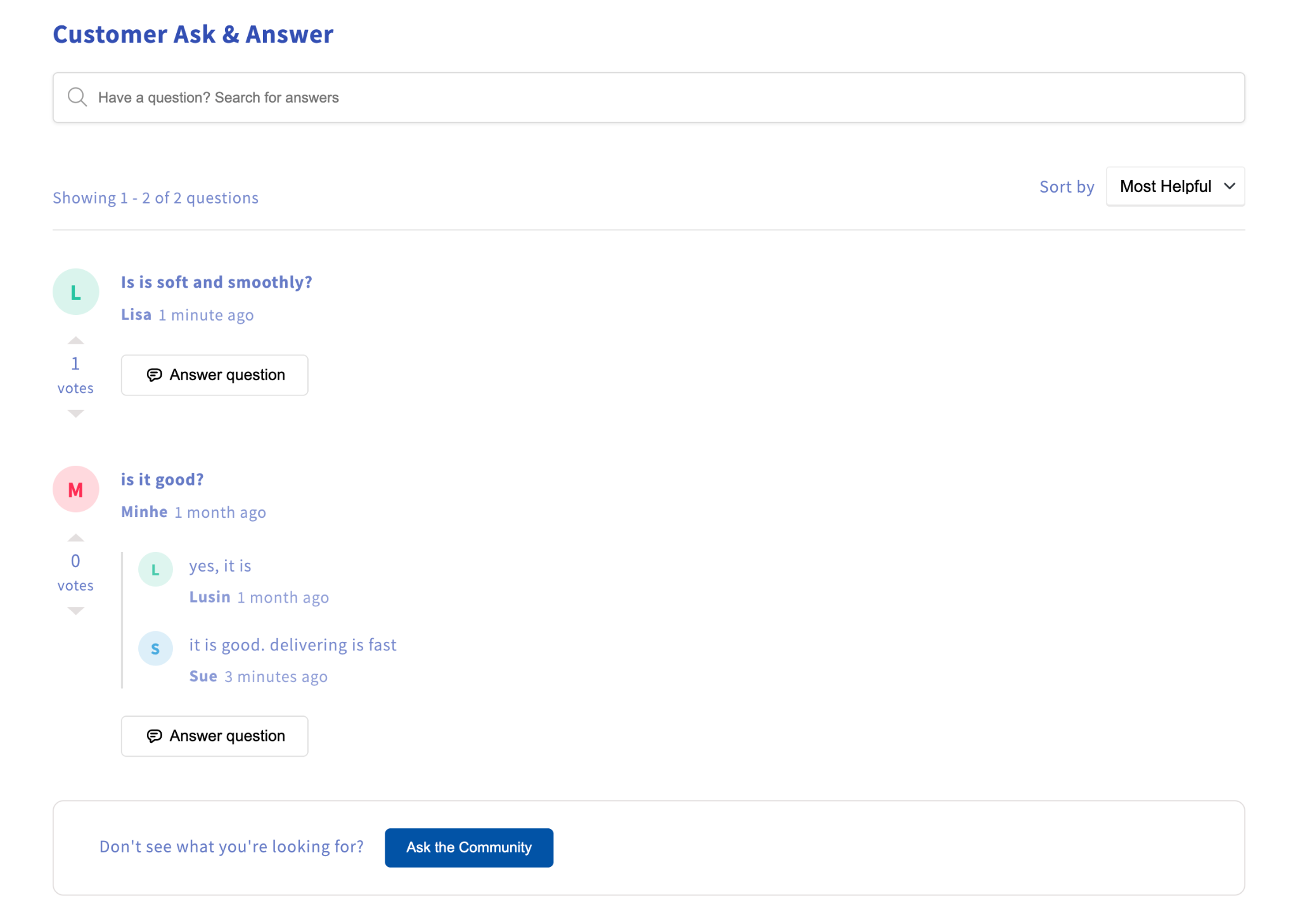1298x924 pixels.
Task: Click the Lusin answer author name
Action: 210,597
